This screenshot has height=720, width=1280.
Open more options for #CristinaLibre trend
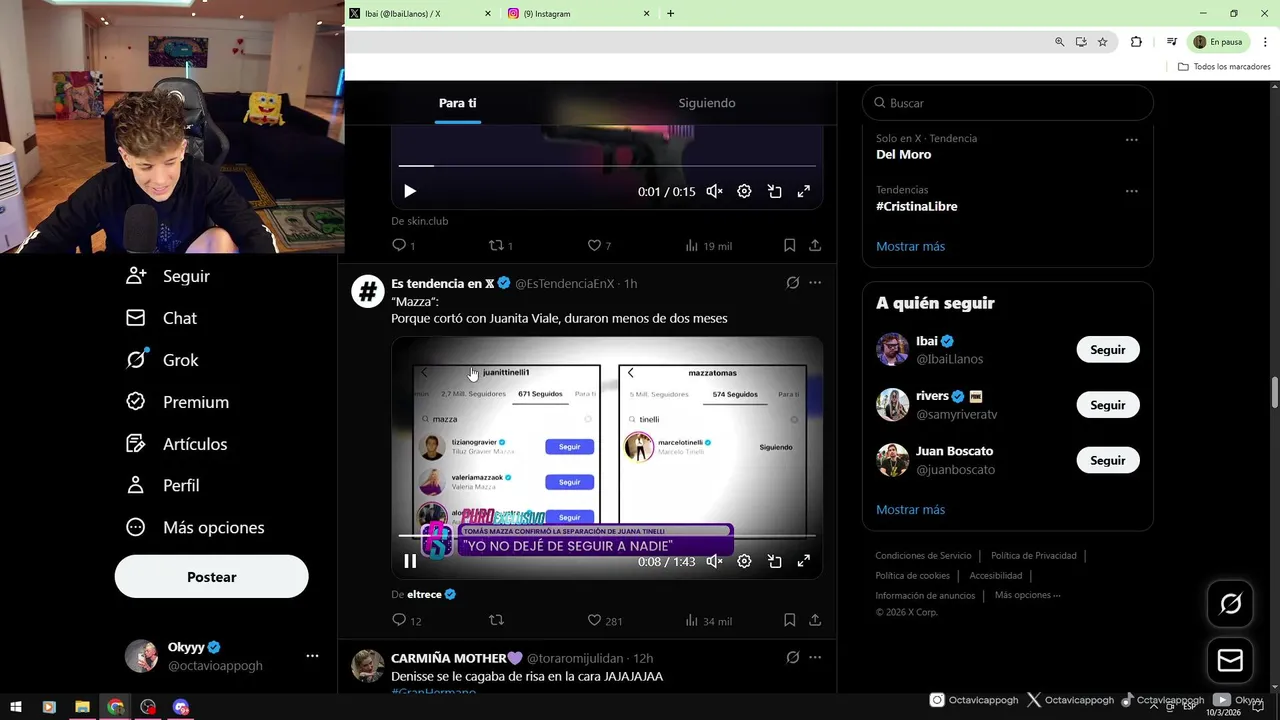pyautogui.click(x=1132, y=191)
